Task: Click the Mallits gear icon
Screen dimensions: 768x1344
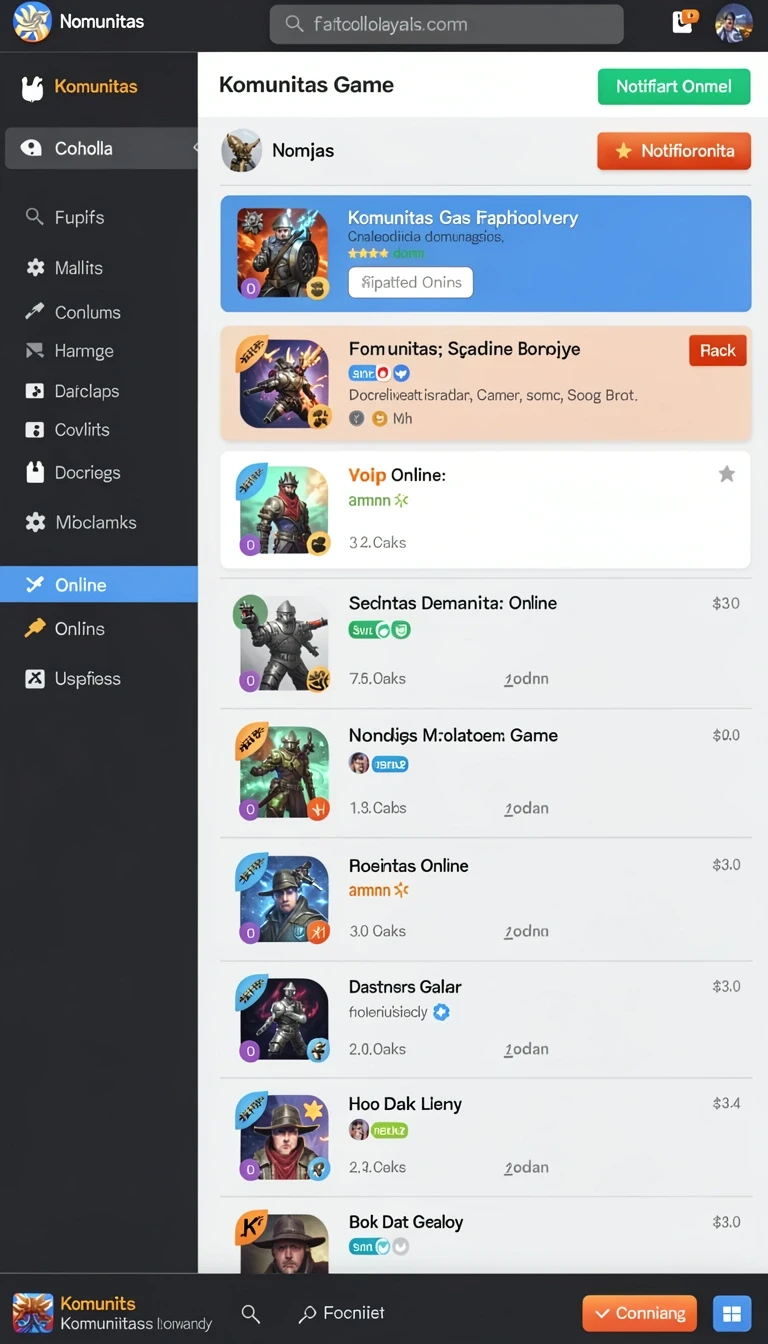Action: [35, 267]
